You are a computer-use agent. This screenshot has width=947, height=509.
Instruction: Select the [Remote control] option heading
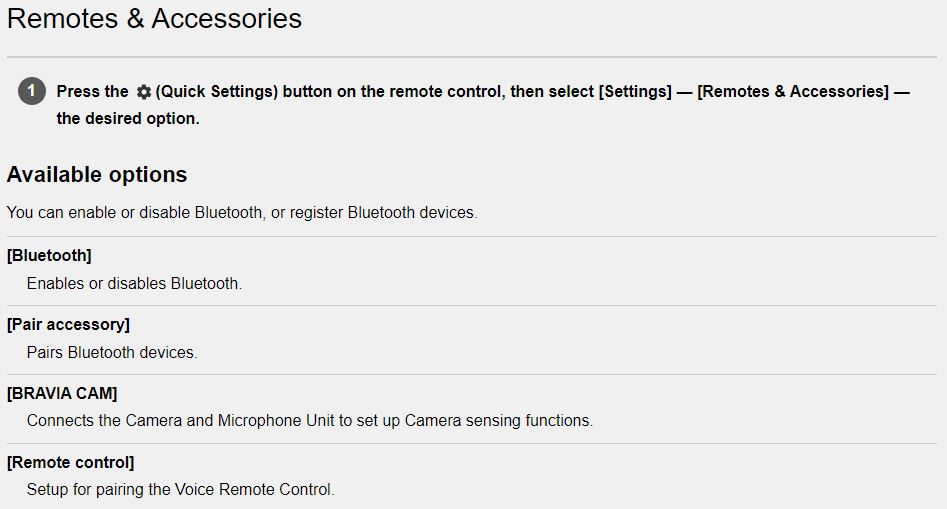(71, 463)
